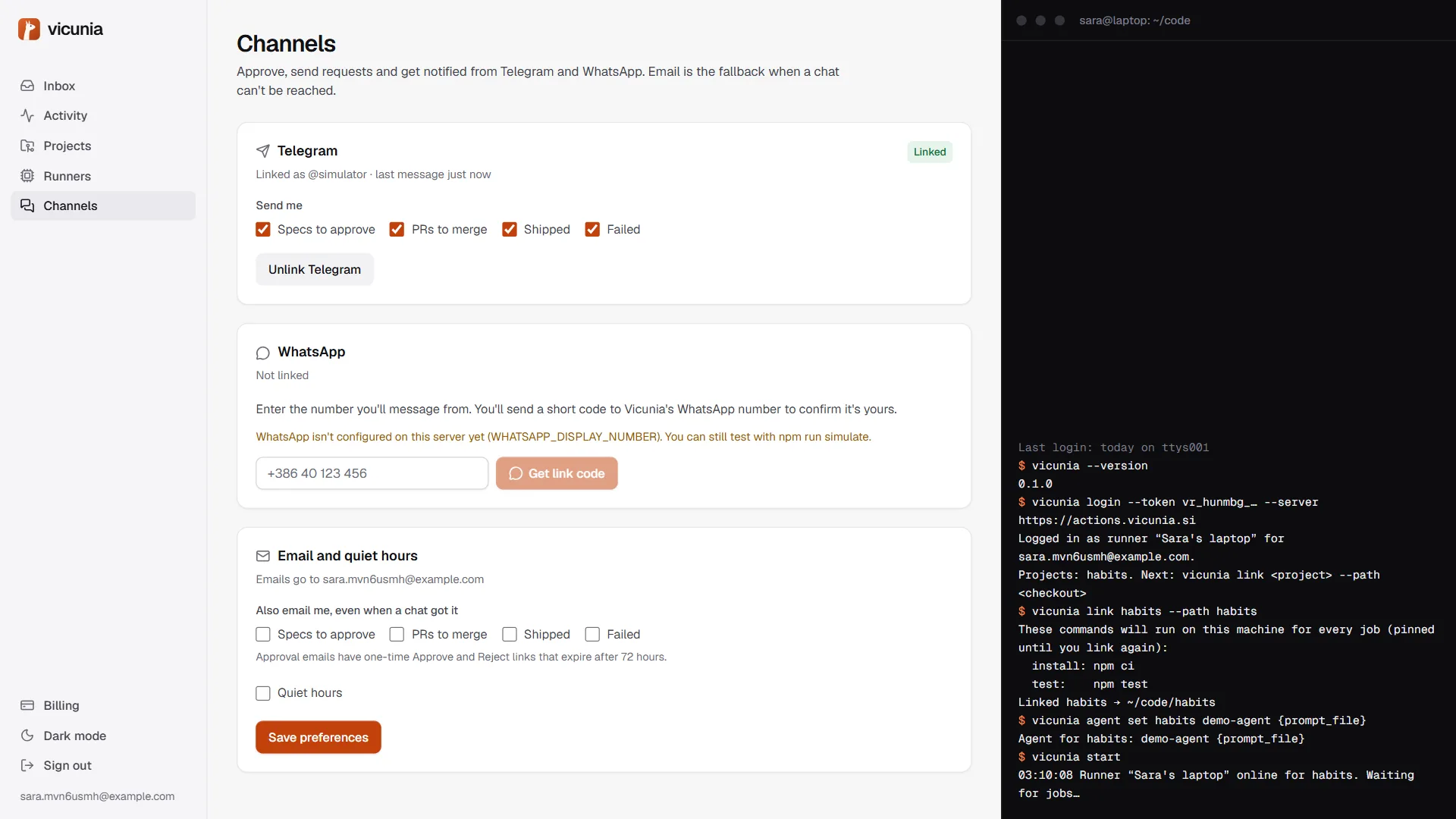This screenshot has height=819, width=1456.
Task: Click the terminal title sara@laptop: ~/code
Action: pyautogui.click(x=1134, y=20)
